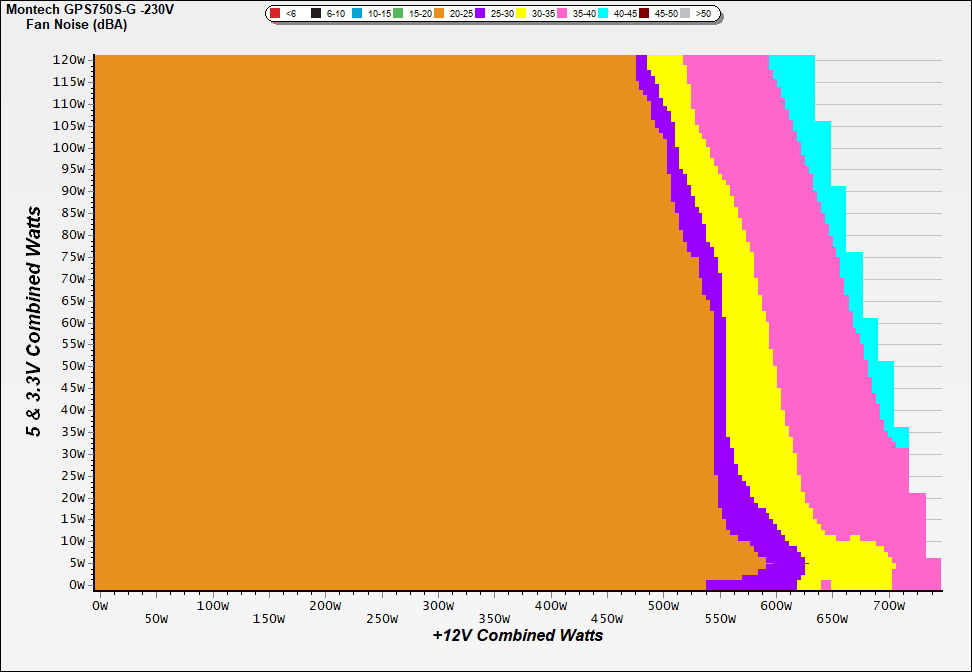Screen dimensions: 972x672
Task: Click the 120W label on the vertical axis
Action: pyautogui.click(x=69, y=59)
